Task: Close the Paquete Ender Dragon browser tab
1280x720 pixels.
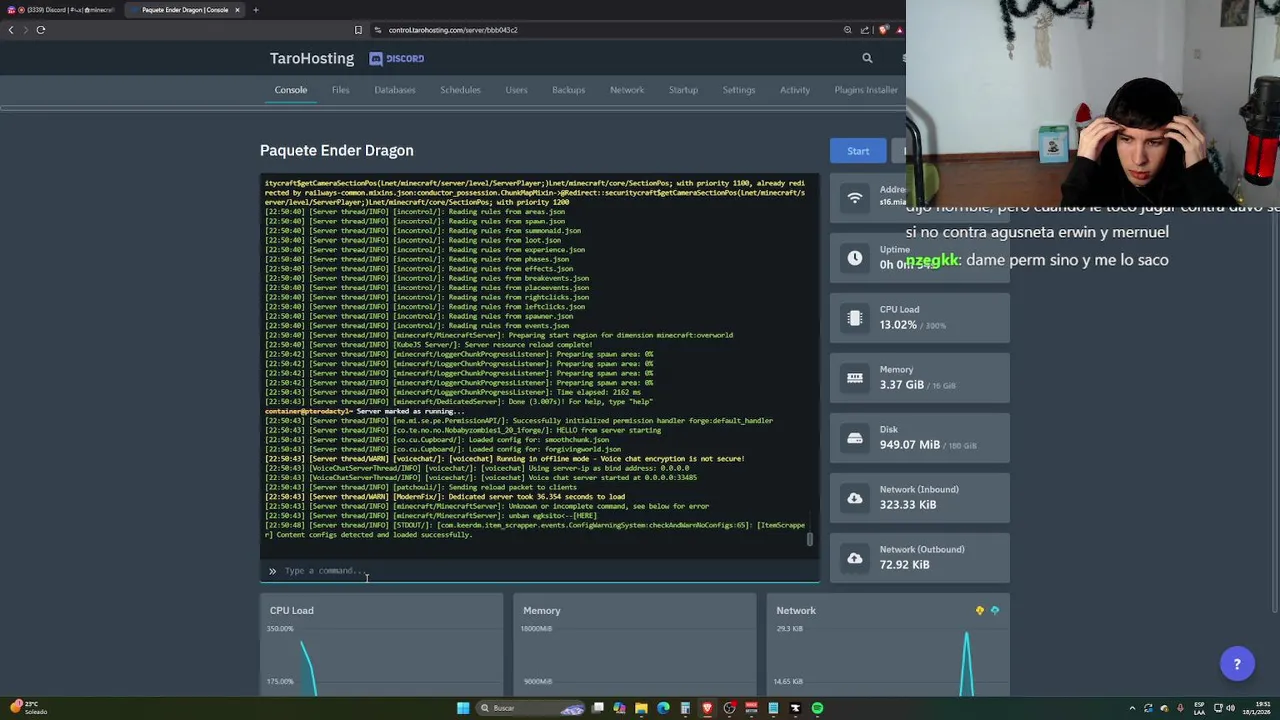Action: point(237,10)
